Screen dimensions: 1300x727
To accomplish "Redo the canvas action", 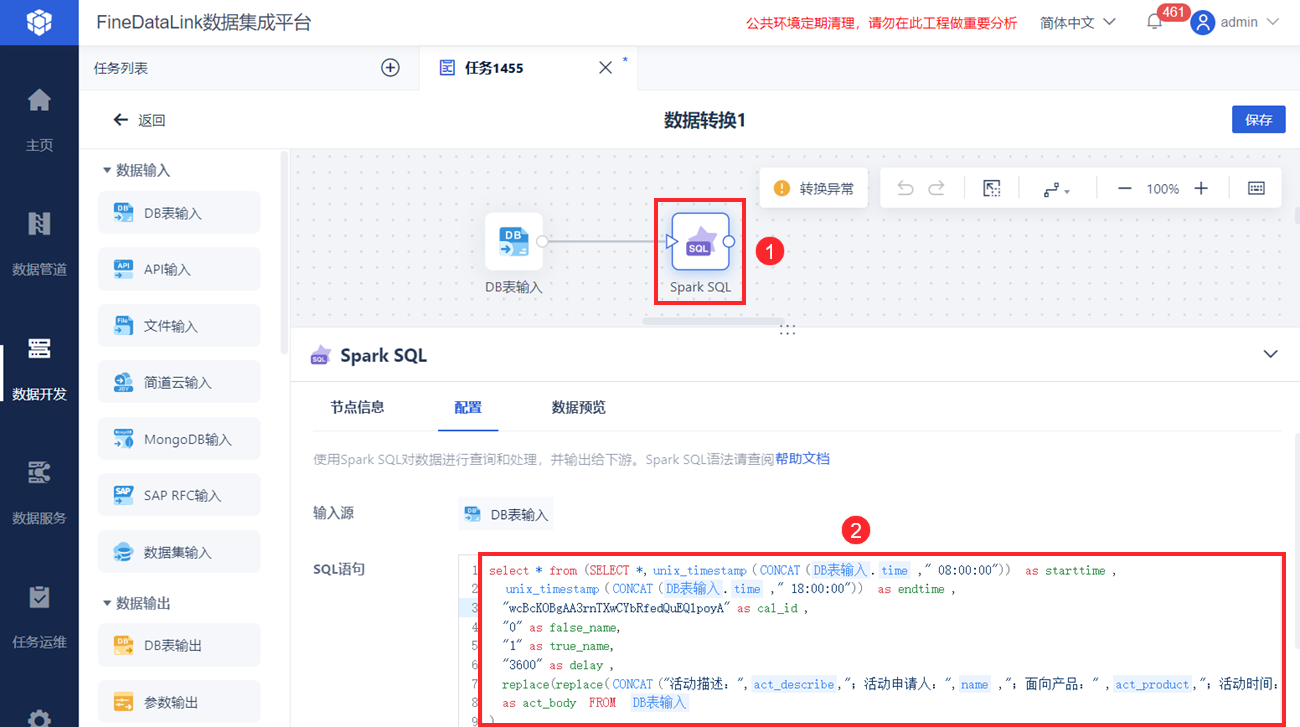I will coord(937,188).
